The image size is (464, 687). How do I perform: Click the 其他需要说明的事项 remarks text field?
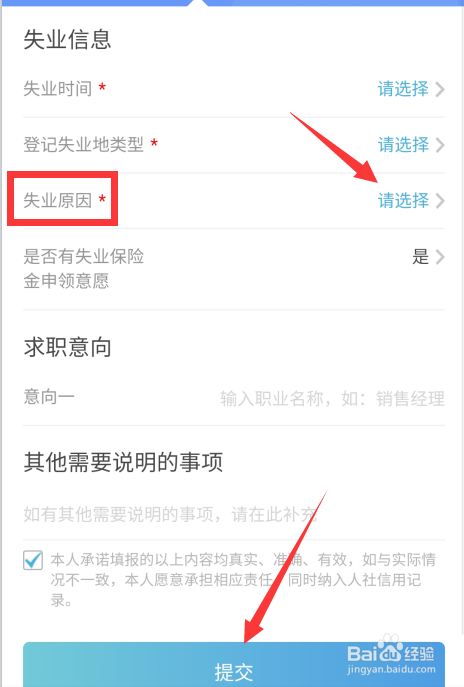click(234, 514)
